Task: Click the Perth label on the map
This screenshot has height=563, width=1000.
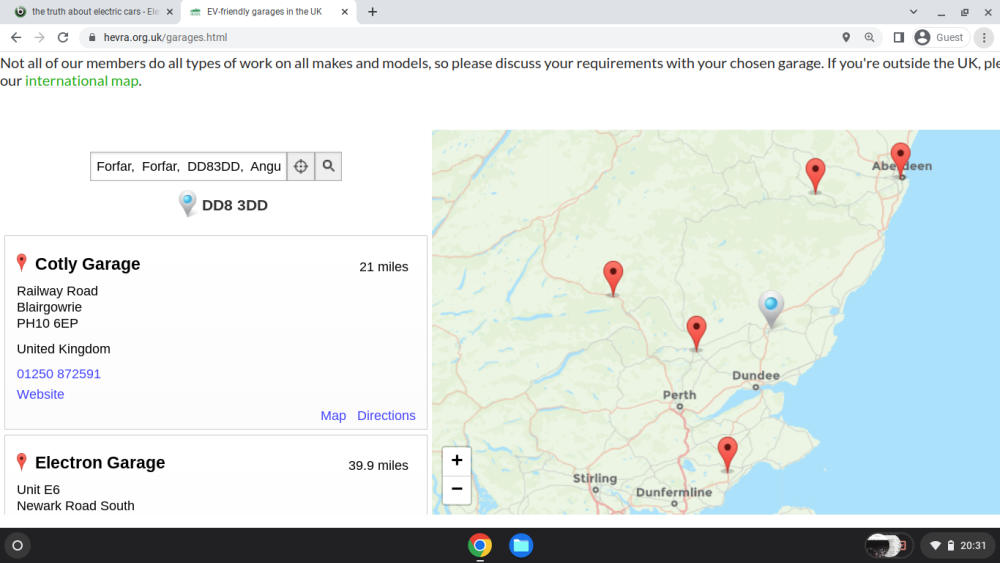Action: [x=679, y=395]
